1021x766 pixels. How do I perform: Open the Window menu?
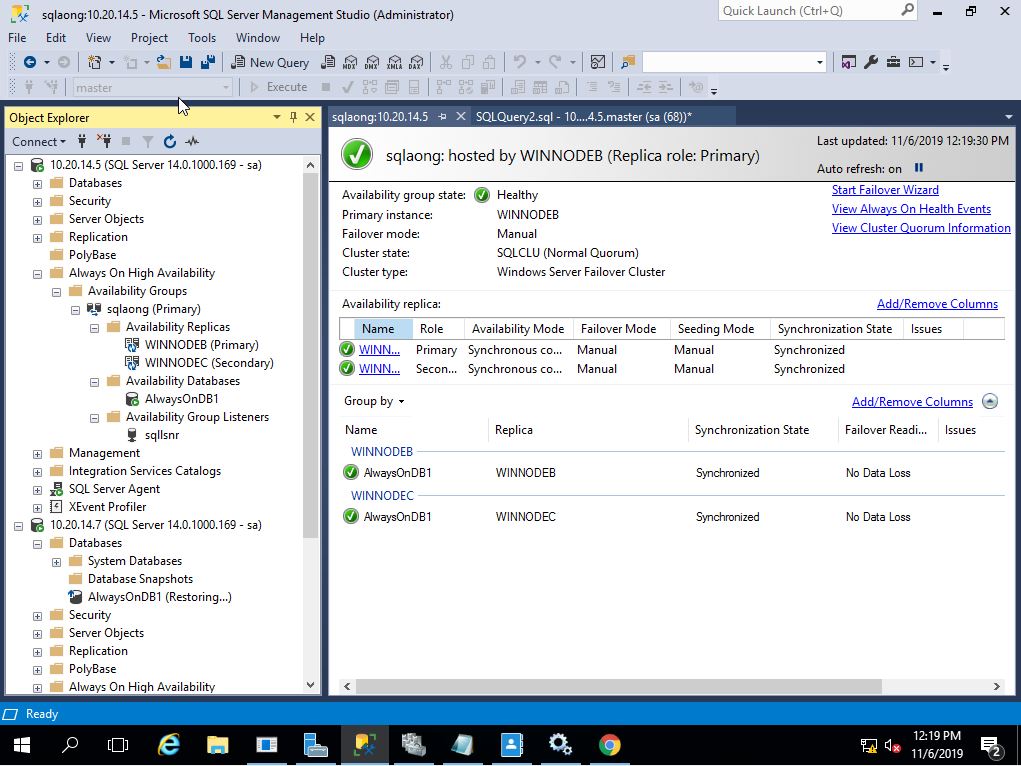pos(258,38)
